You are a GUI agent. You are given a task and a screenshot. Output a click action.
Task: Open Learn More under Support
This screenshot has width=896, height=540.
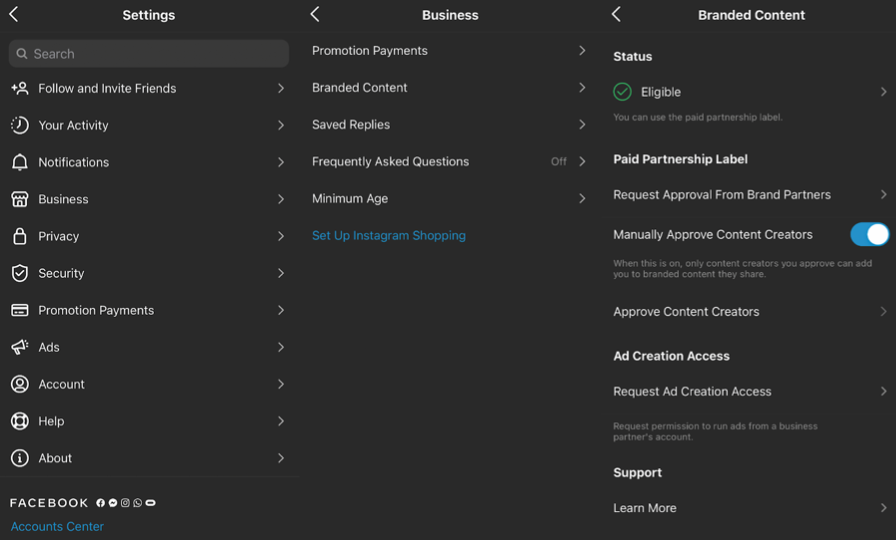[x=645, y=508]
